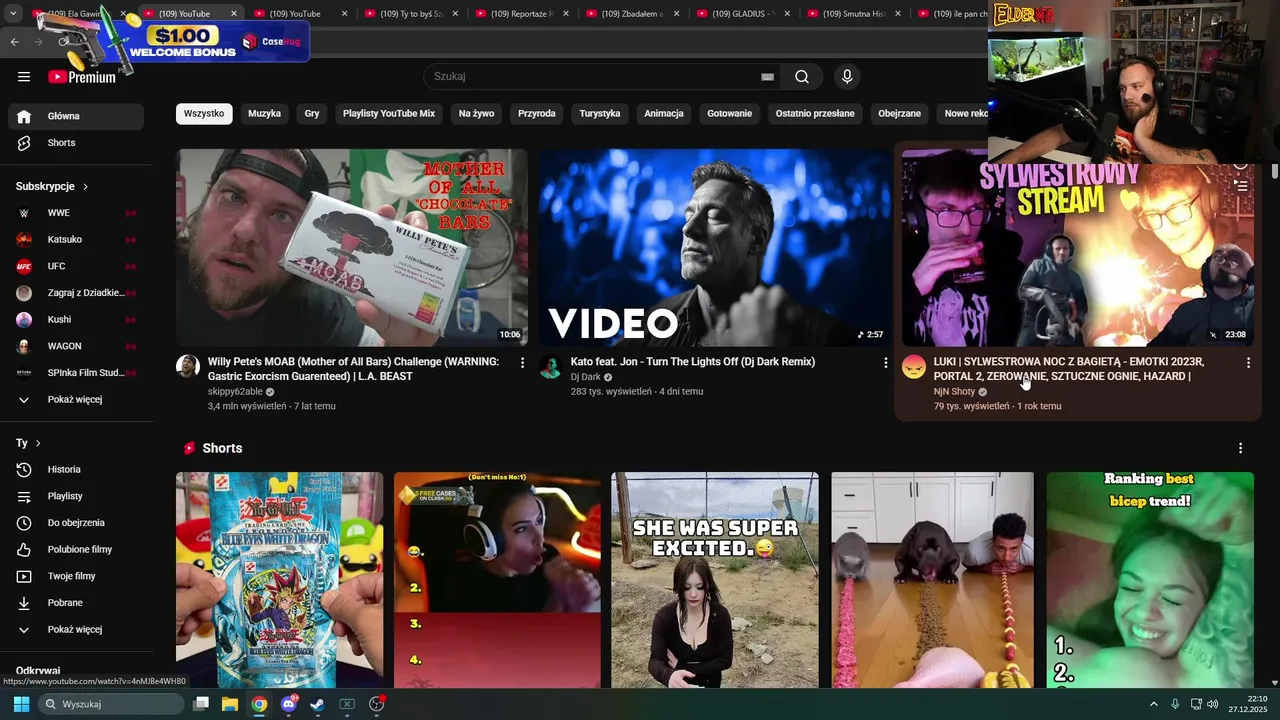Open the Chrome tab search dropdown

(13, 14)
